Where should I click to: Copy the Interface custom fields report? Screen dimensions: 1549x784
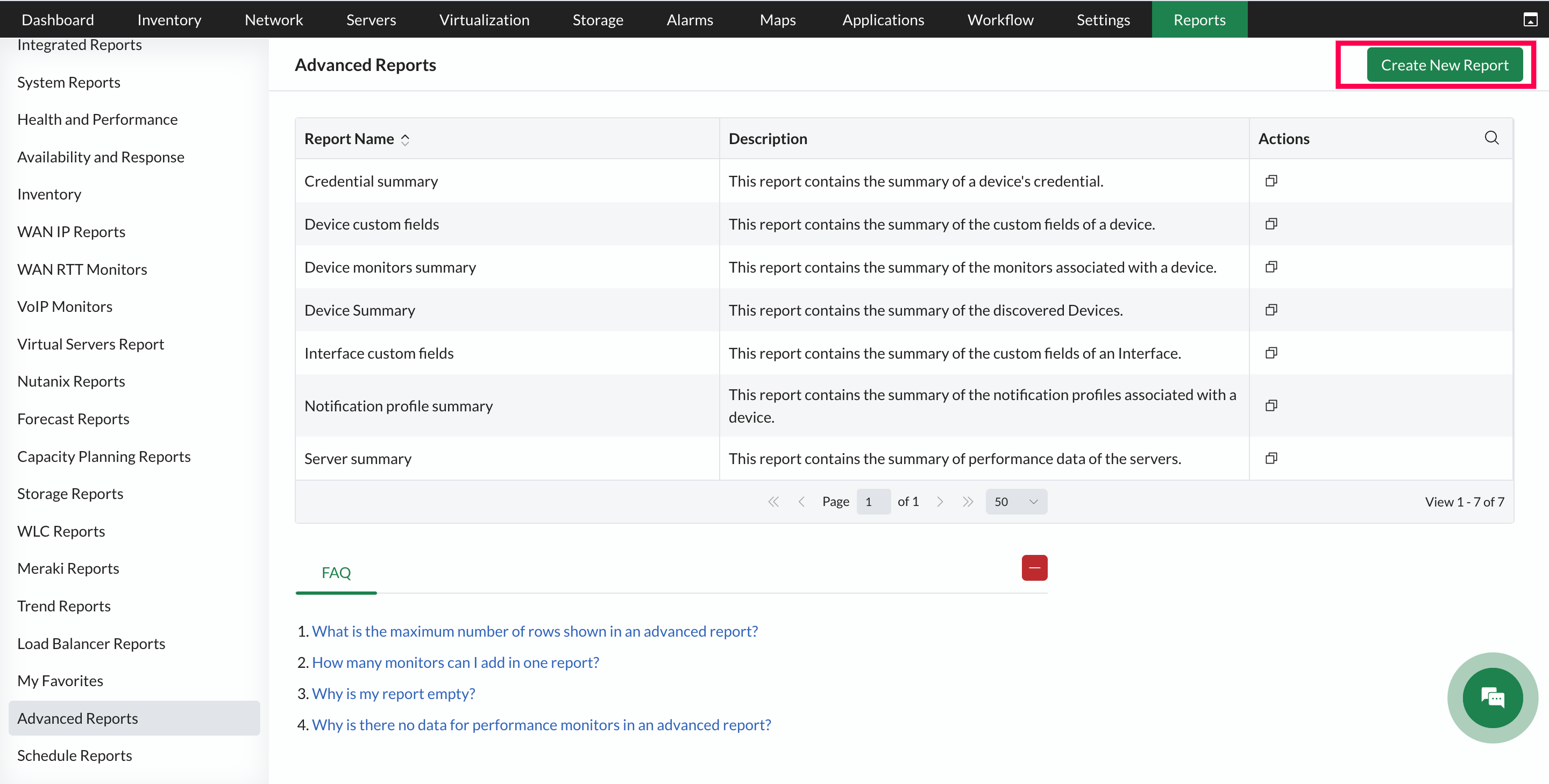tap(1271, 353)
